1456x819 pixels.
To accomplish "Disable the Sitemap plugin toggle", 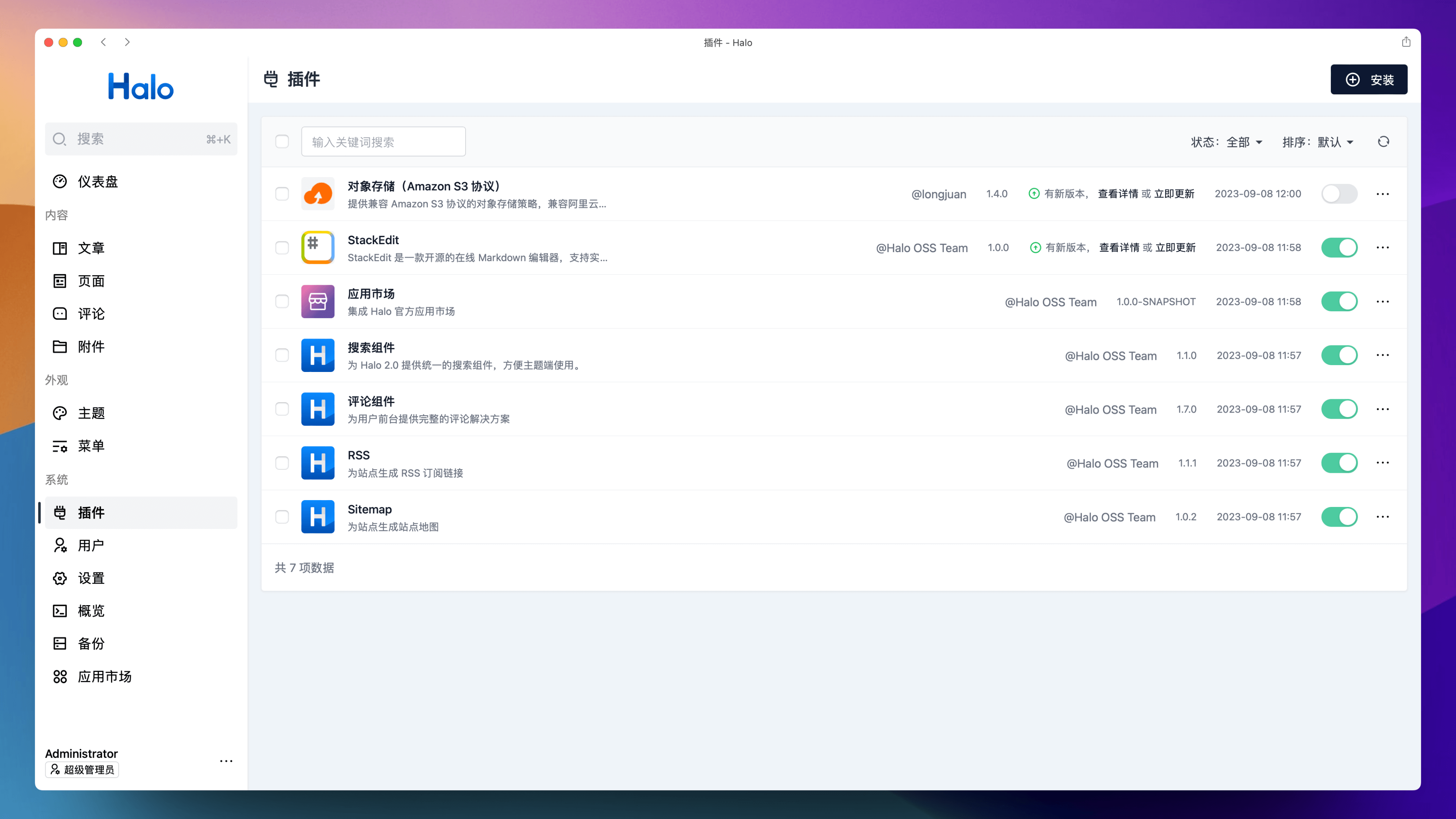I will tap(1339, 516).
